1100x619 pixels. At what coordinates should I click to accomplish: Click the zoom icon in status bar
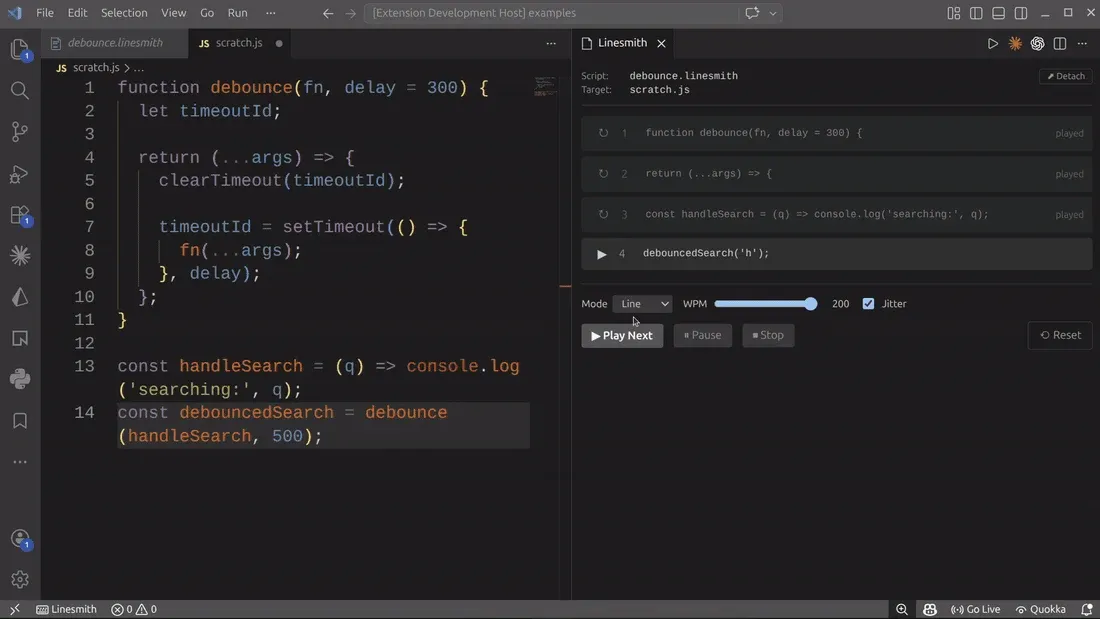coord(901,609)
